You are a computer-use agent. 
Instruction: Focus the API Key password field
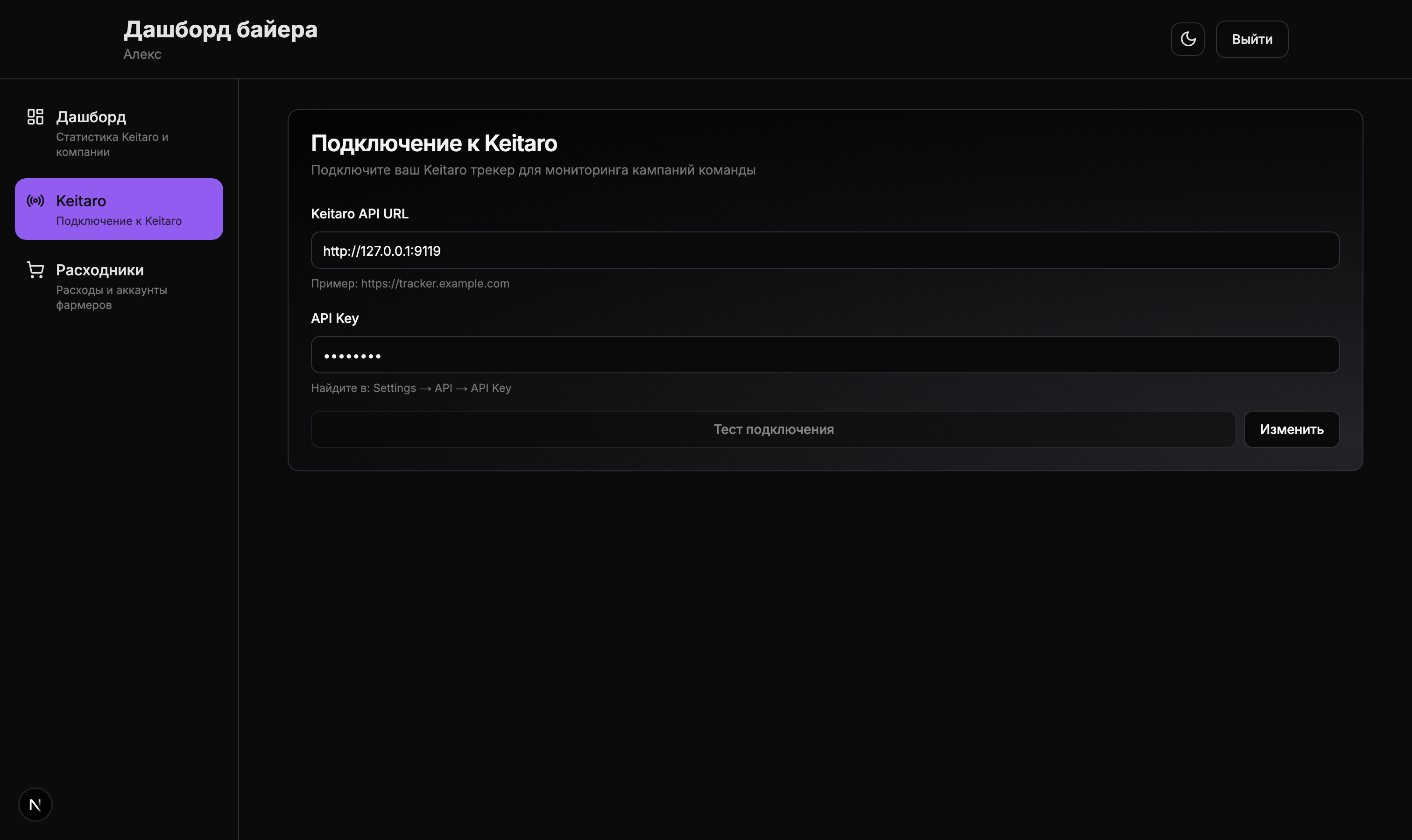click(x=825, y=355)
